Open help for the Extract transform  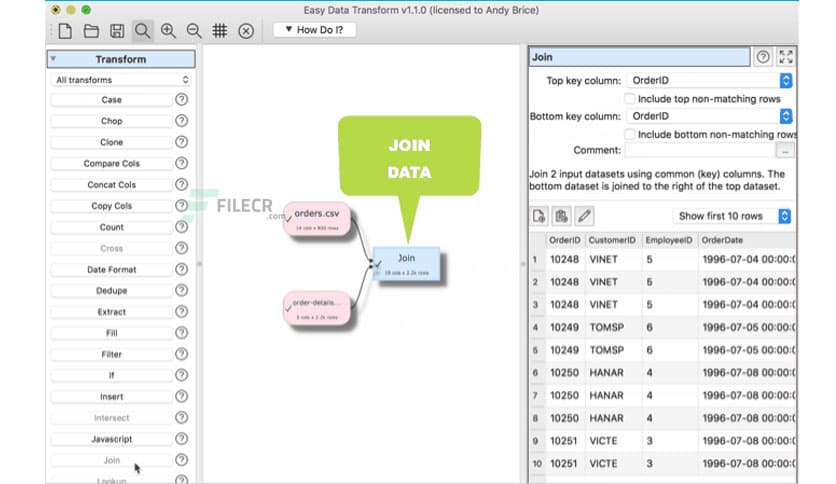click(182, 311)
